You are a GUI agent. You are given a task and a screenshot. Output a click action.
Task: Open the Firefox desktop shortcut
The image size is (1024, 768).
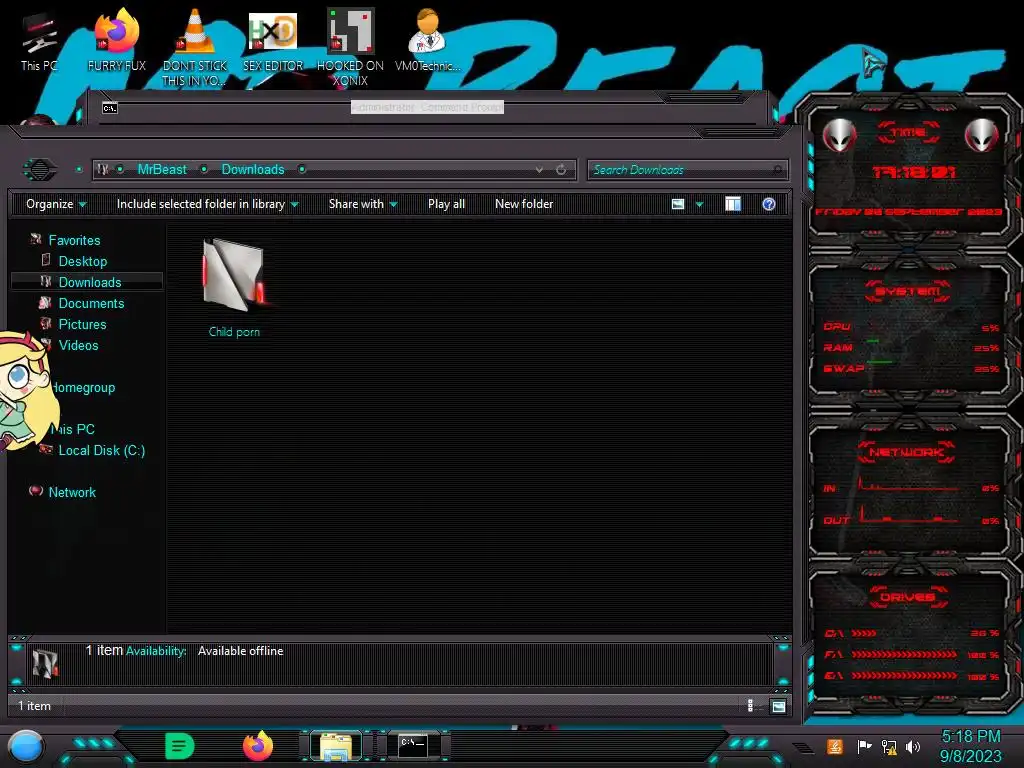tap(116, 40)
